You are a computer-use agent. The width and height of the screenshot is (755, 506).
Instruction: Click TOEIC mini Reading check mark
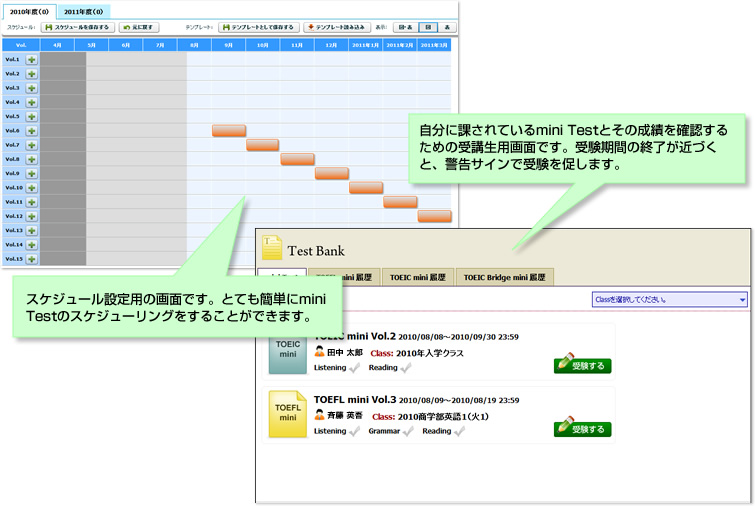click(406, 368)
